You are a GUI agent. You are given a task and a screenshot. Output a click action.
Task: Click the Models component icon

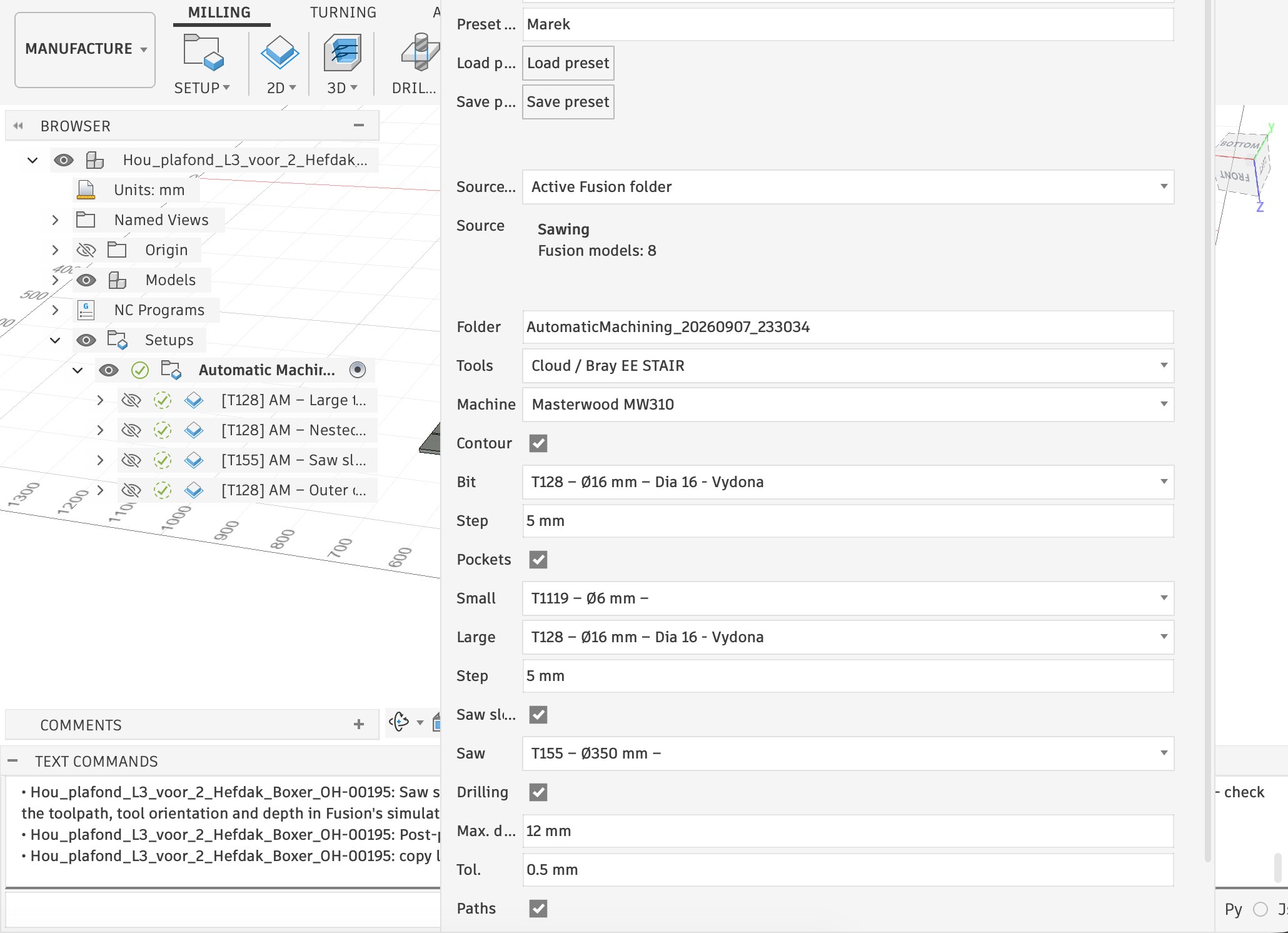pyautogui.click(x=117, y=280)
